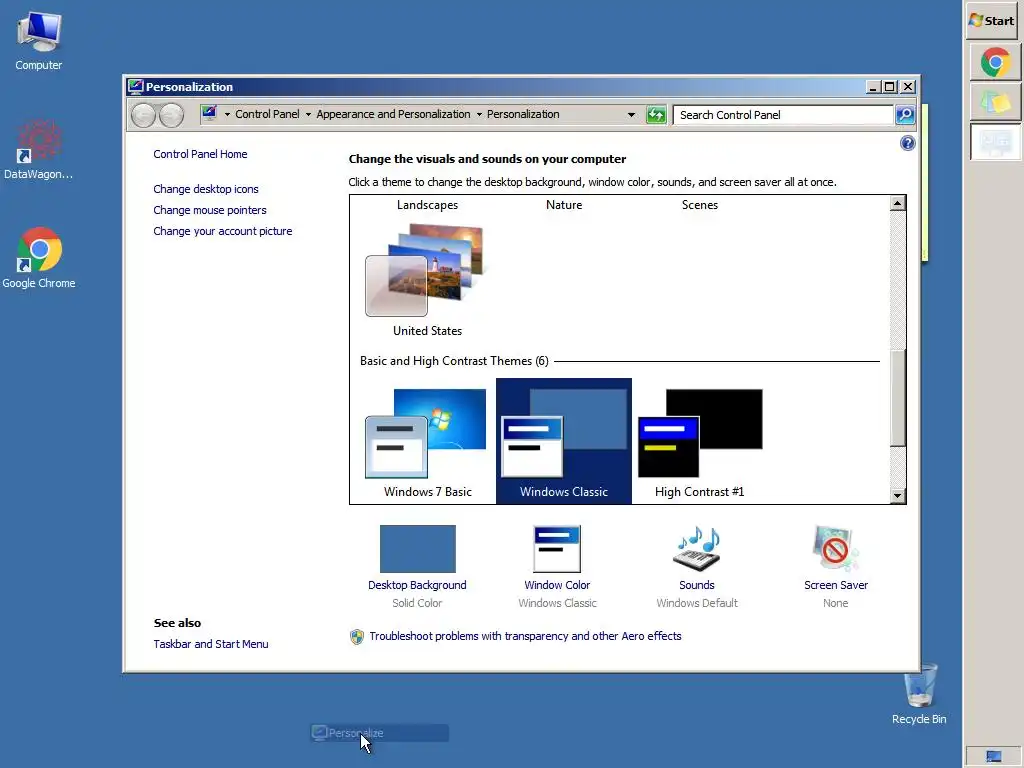
Task: Click the Screen Saver icon
Action: (x=835, y=549)
